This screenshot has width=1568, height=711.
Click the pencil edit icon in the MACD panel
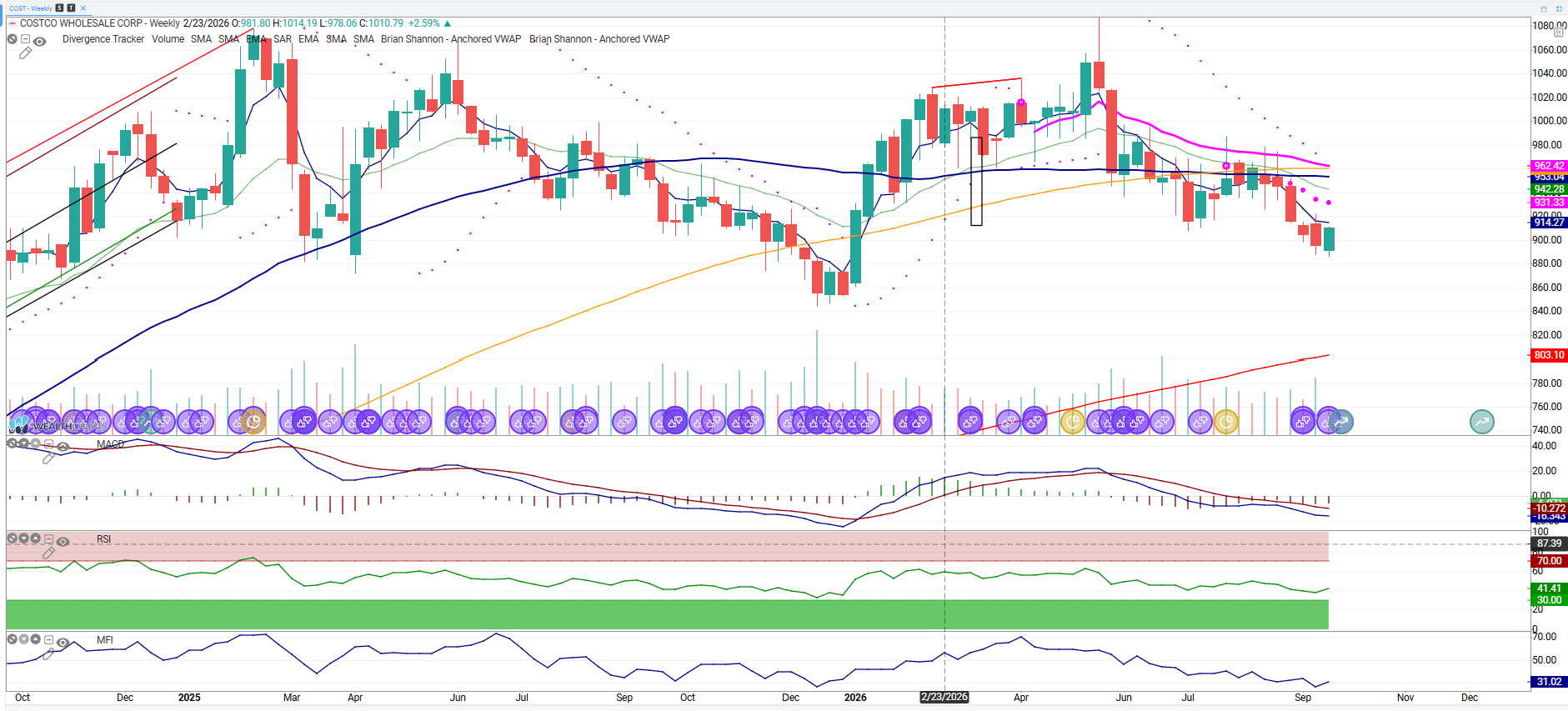pyautogui.click(x=48, y=458)
